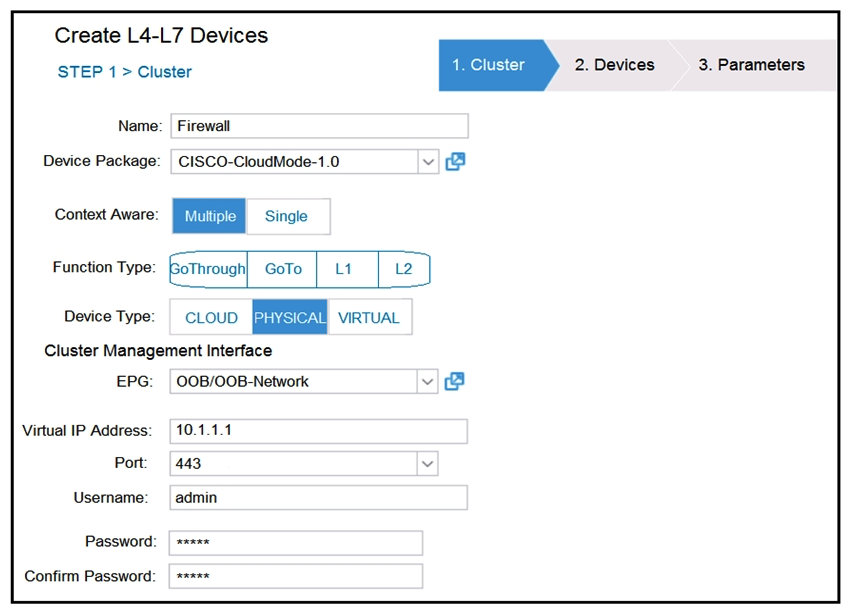Expand the Device Package dropdown arrow
The height and width of the screenshot is (613, 850).
(x=428, y=162)
